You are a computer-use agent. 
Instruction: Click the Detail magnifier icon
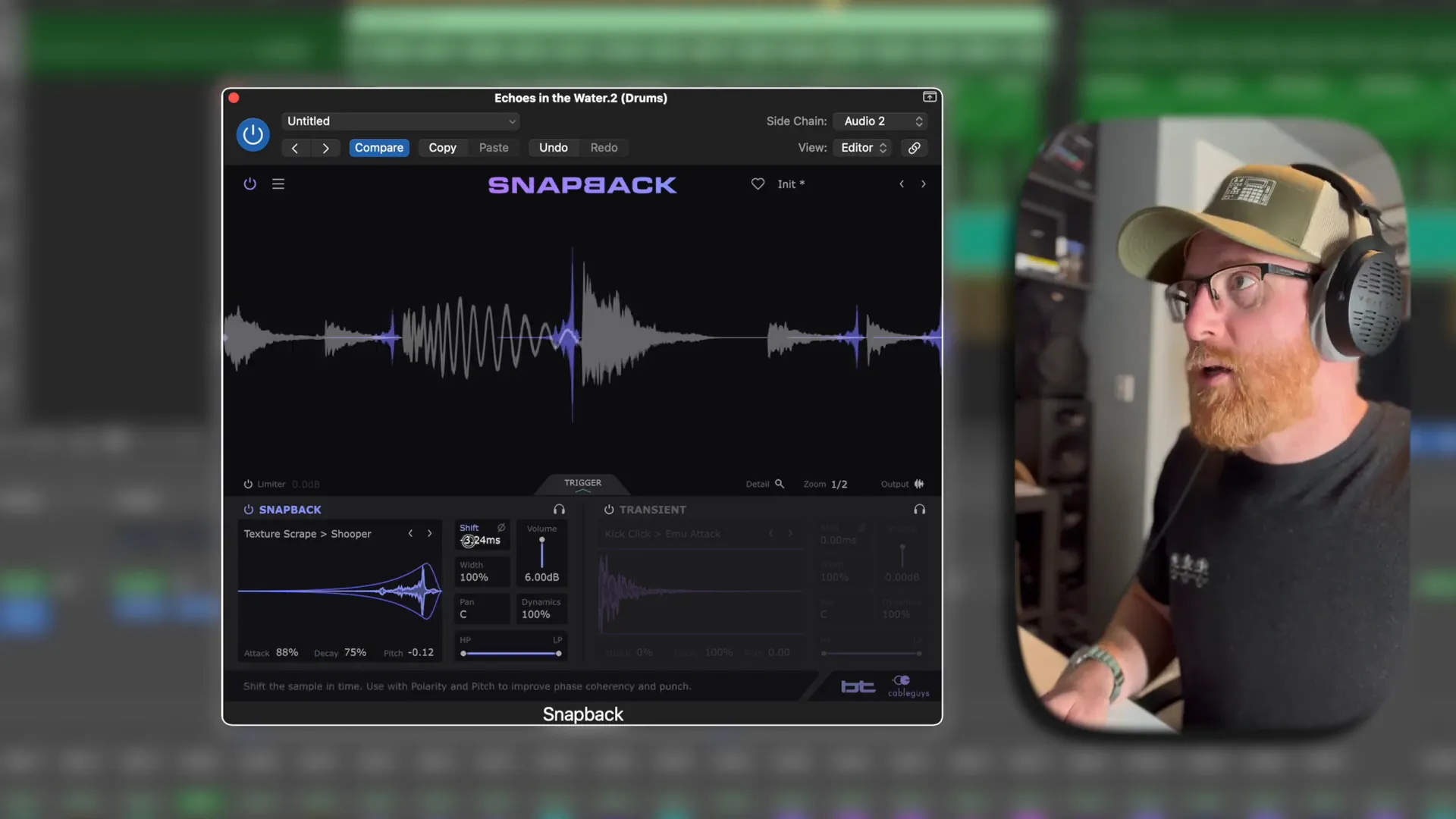pyautogui.click(x=779, y=484)
